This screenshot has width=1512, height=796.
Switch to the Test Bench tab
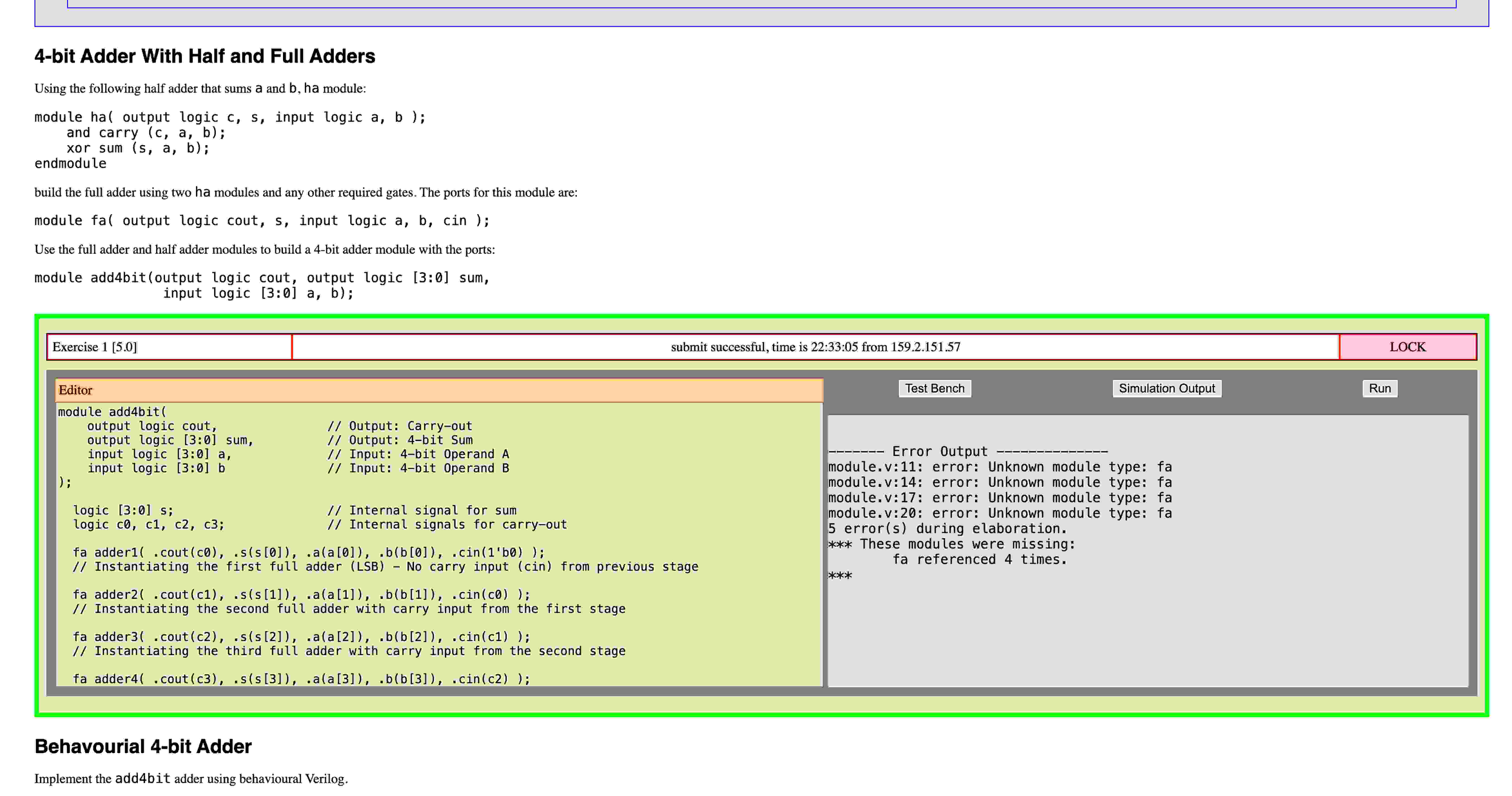[x=934, y=388]
